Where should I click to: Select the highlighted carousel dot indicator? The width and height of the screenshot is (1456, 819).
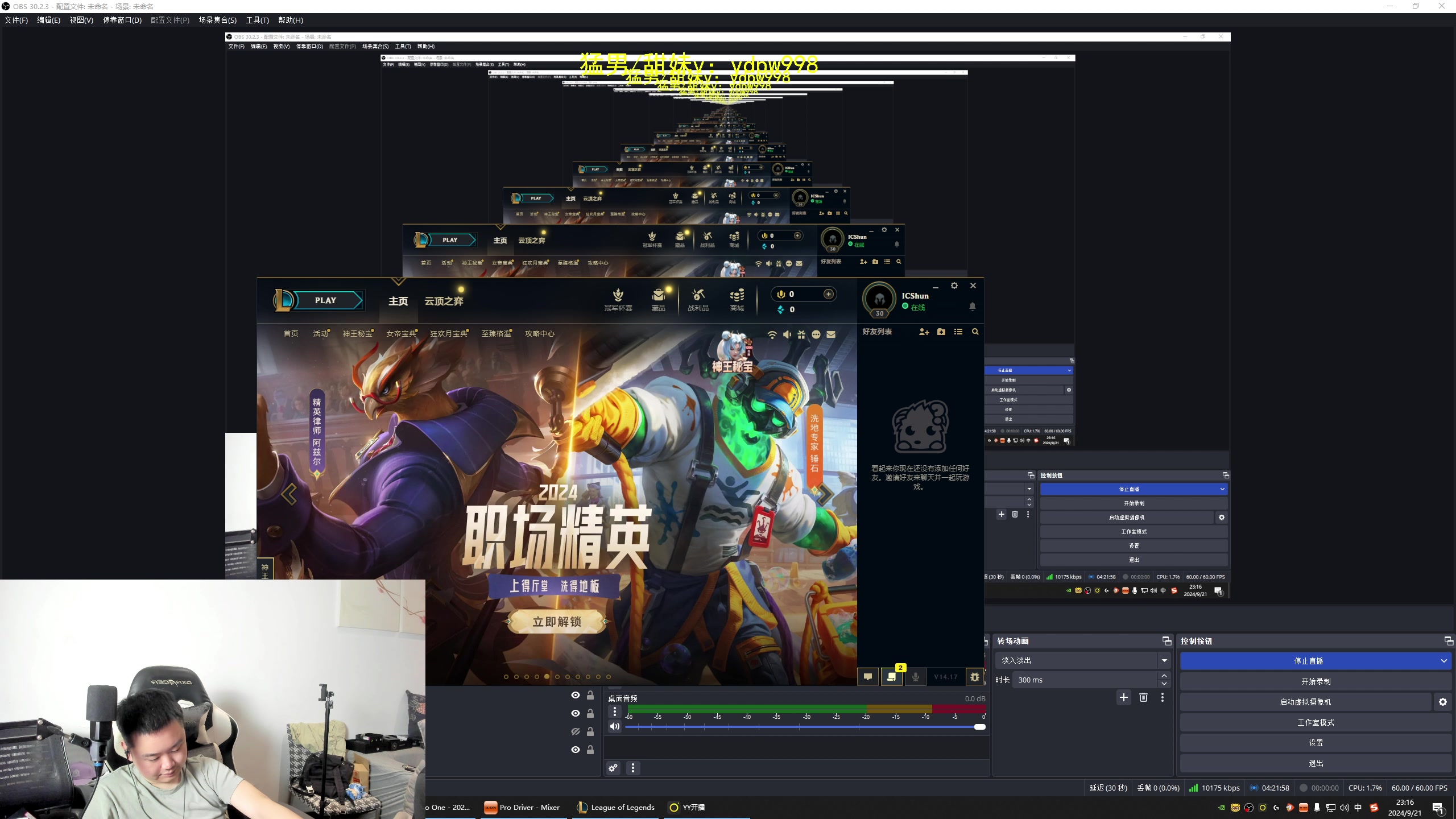pyautogui.click(x=547, y=677)
